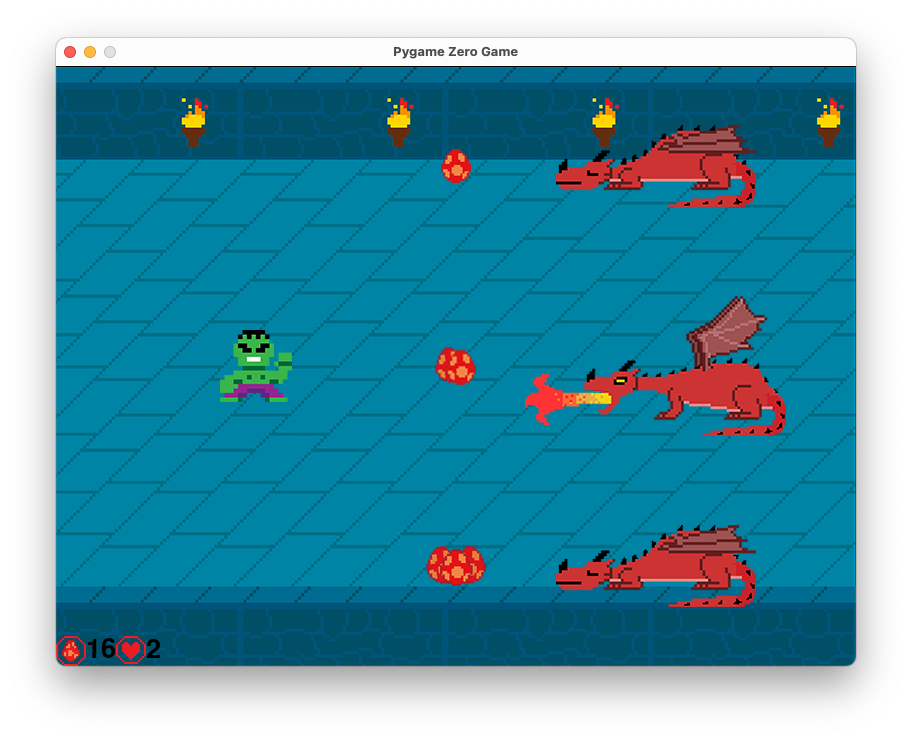Viewport: 912px width, 740px height.
Task: Minimize the game window with the yellow button
Action: (90, 52)
